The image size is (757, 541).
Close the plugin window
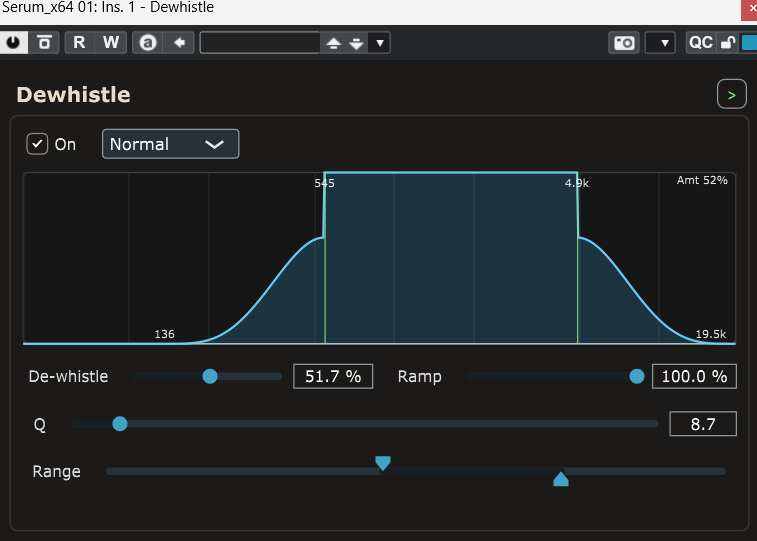(750, 9)
